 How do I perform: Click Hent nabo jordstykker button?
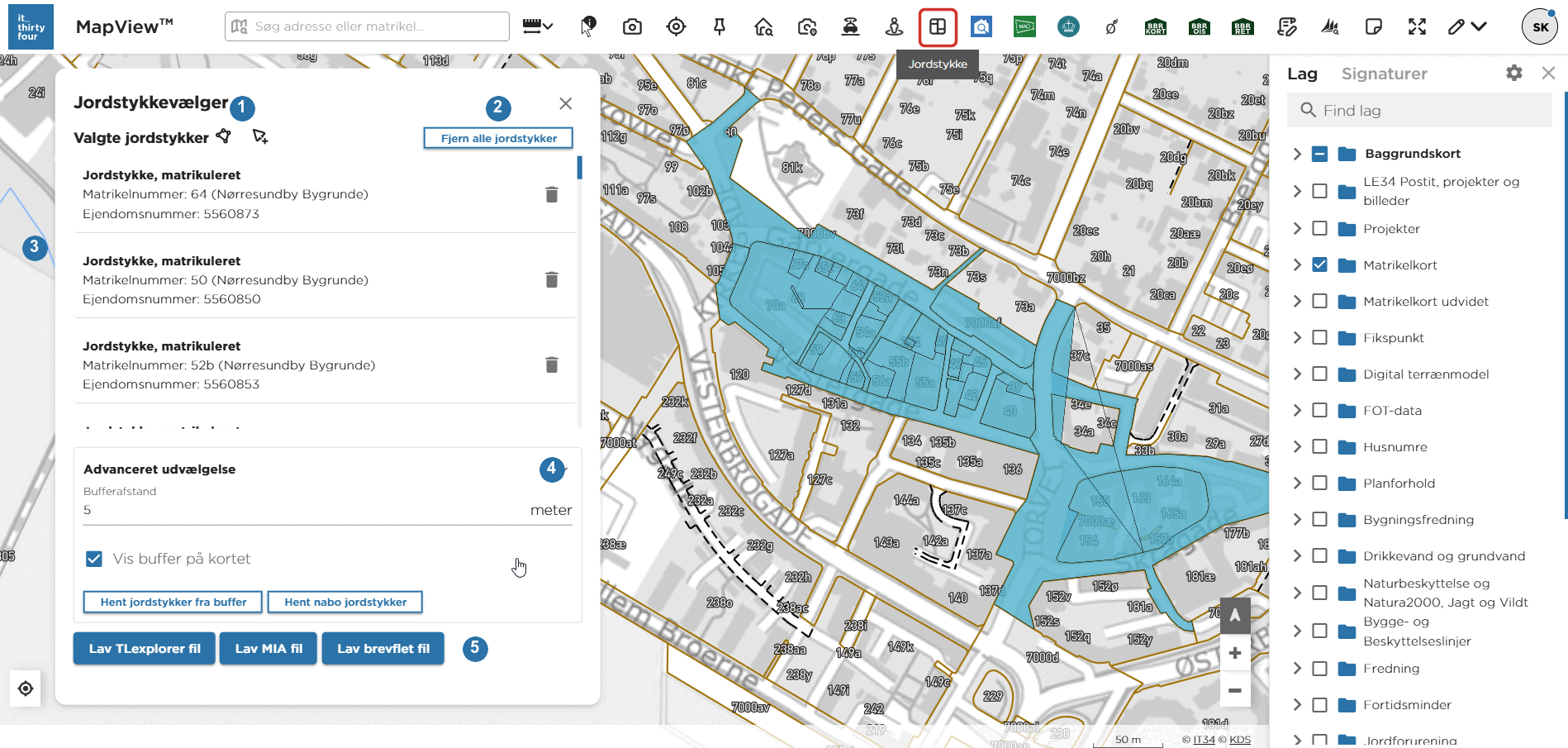(345, 602)
